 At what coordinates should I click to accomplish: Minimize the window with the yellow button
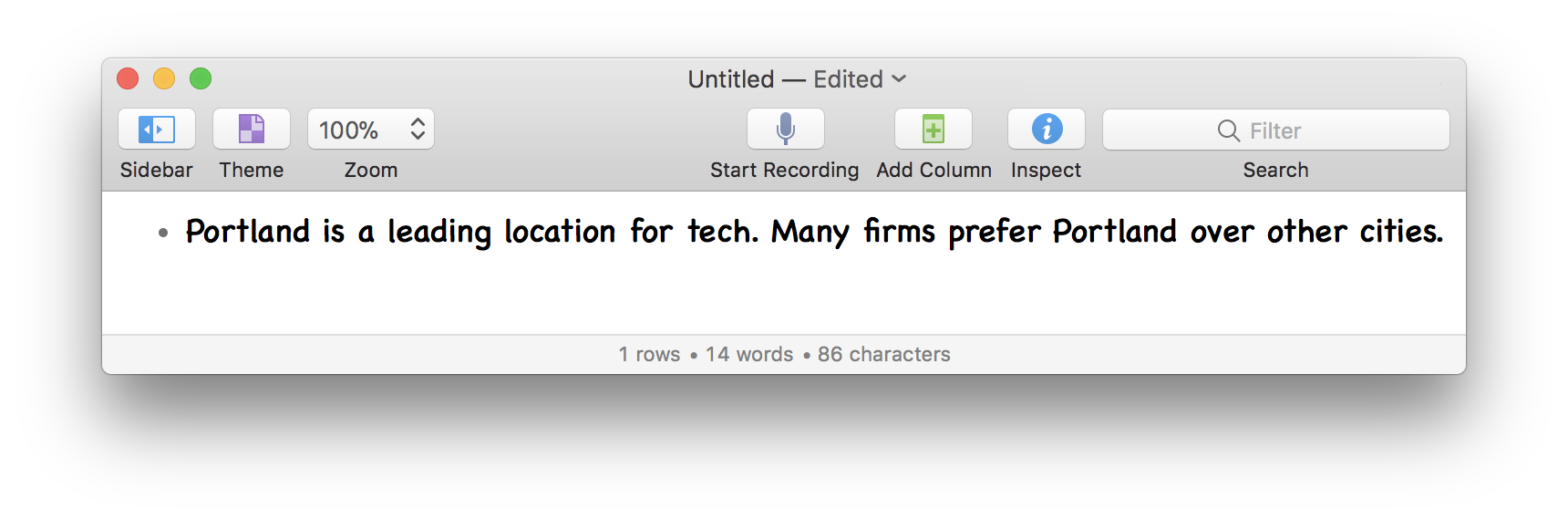[x=164, y=79]
